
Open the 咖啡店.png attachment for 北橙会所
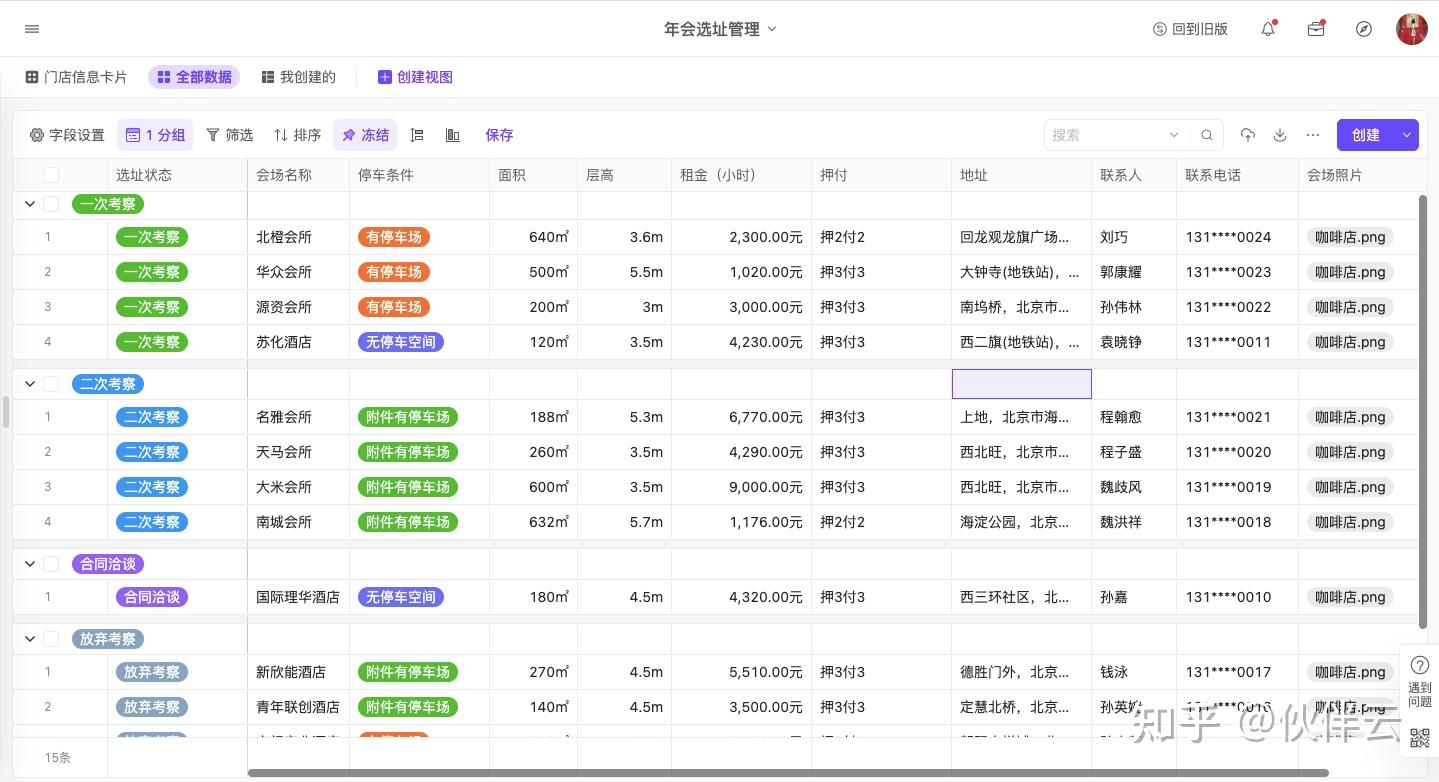coord(1350,237)
